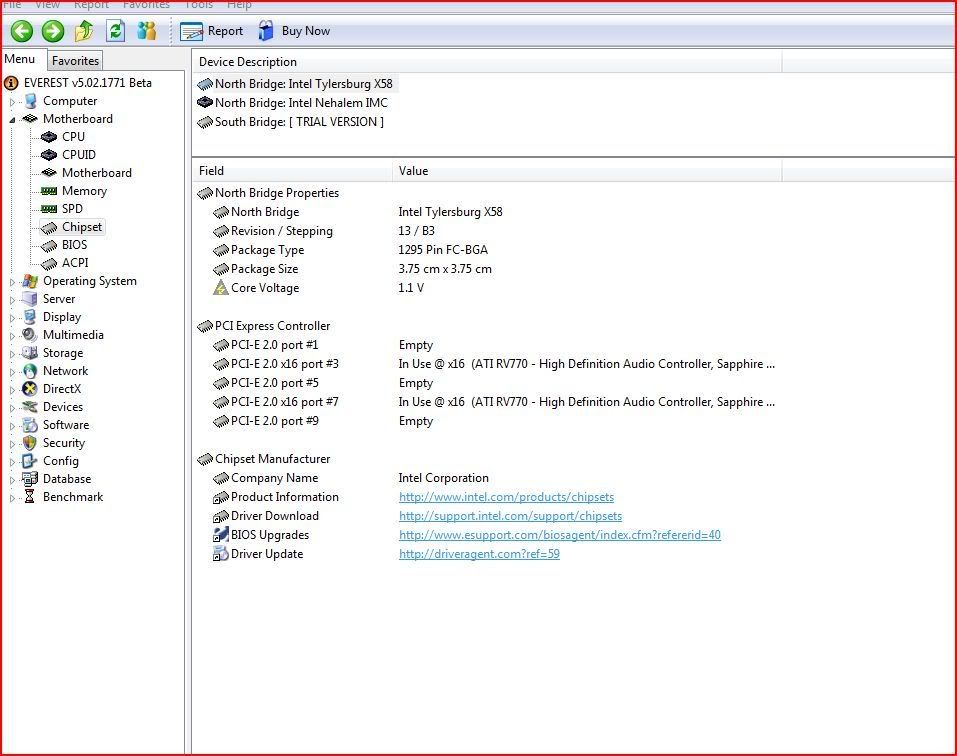Click the green Forward arrow button
957x756 pixels.
tap(53, 31)
